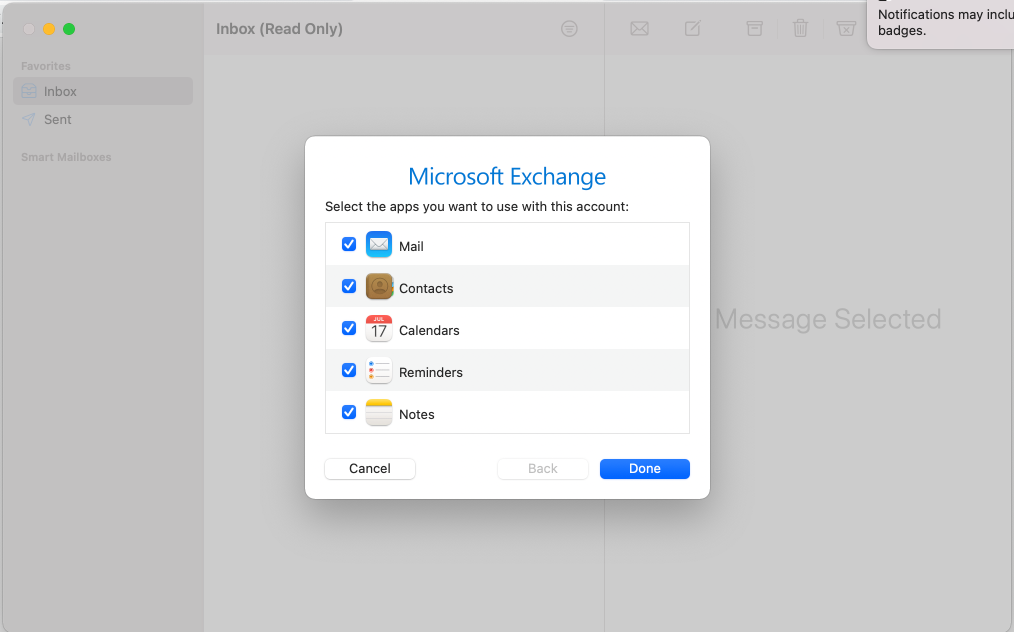Click the Inbox (Read Only) window title
The image size is (1014, 632).
coord(279,29)
